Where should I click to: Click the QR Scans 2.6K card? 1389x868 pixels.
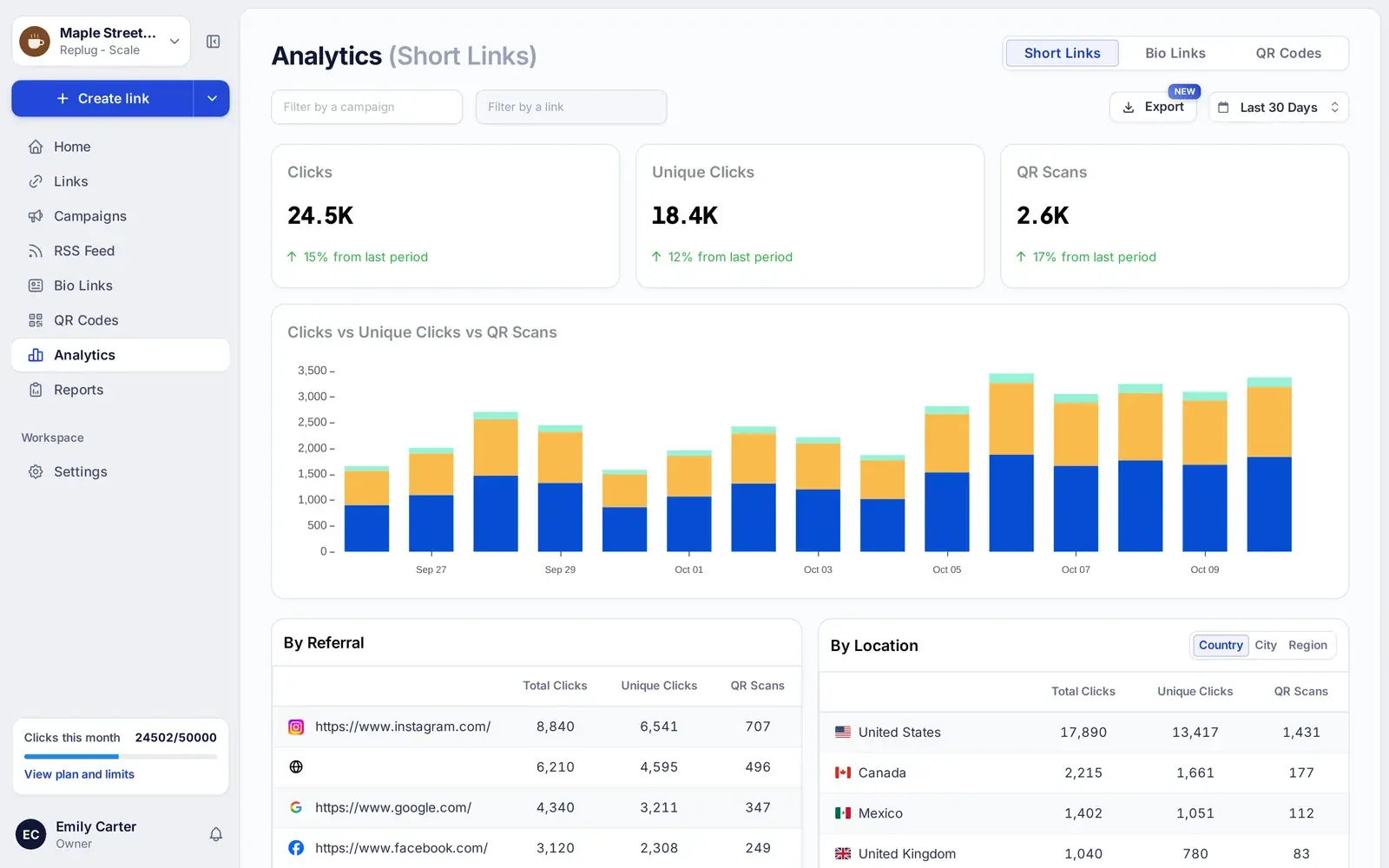[1175, 216]
